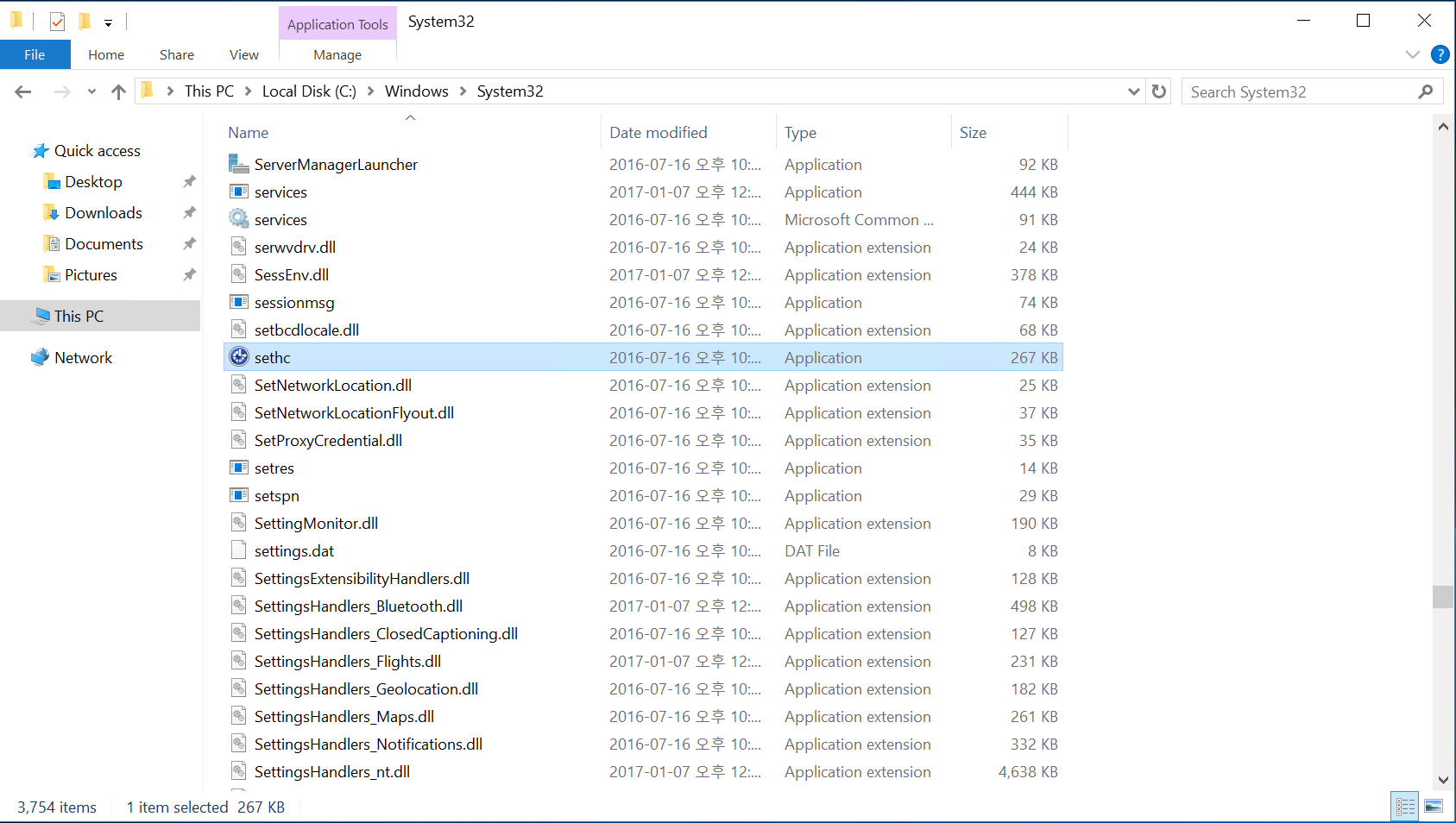Click the vertical scrollbar thumb
Viewport: 1456px width, 823px height.
pyautogui.click(x=1443, y=597)
